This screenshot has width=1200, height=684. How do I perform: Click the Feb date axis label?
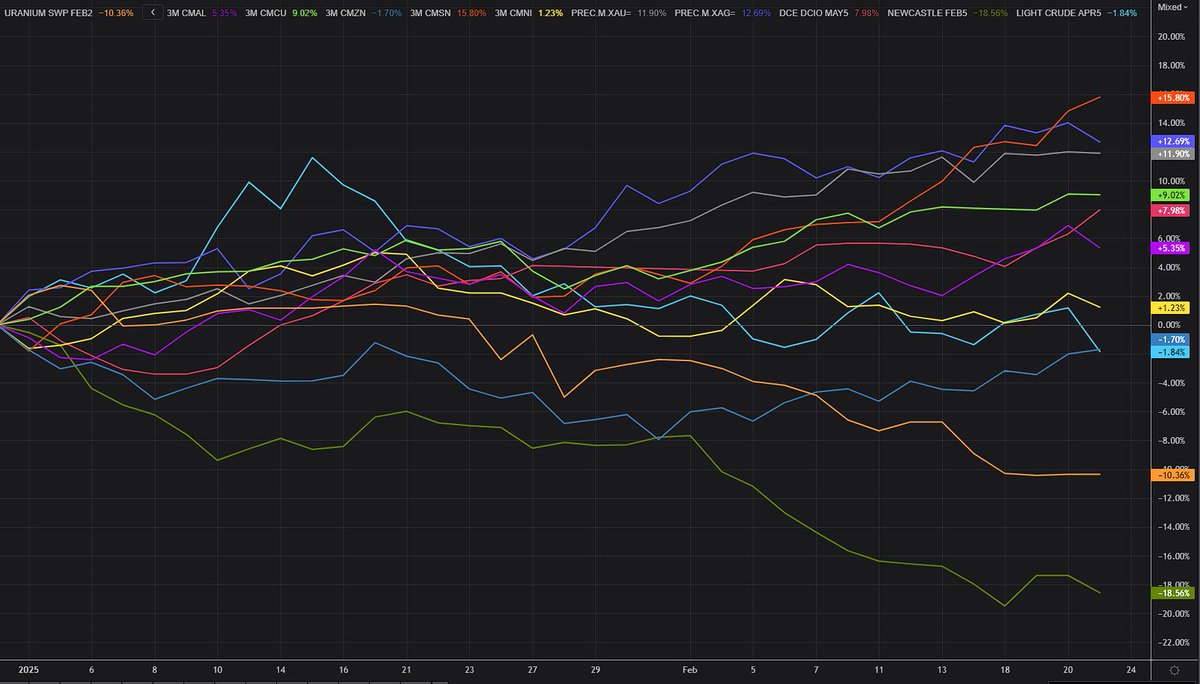[690, 668]
